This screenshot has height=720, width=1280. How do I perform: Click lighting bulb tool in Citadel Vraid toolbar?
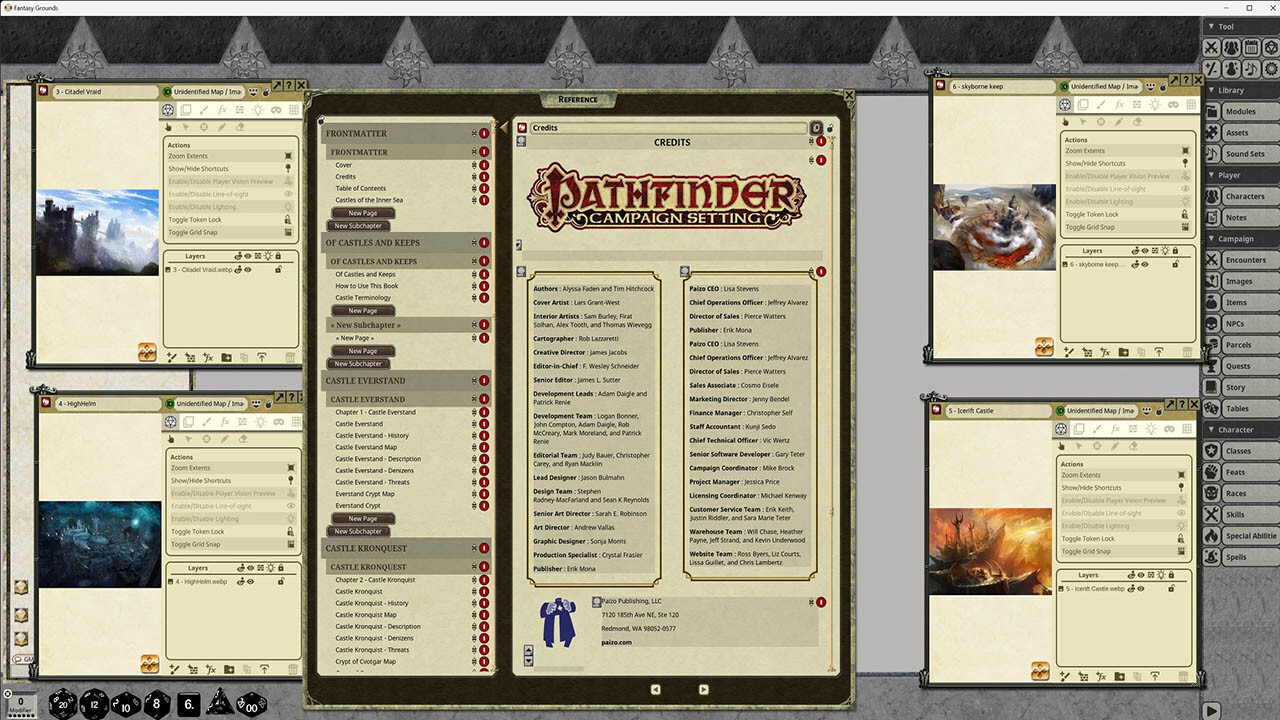tap(258, 109)
